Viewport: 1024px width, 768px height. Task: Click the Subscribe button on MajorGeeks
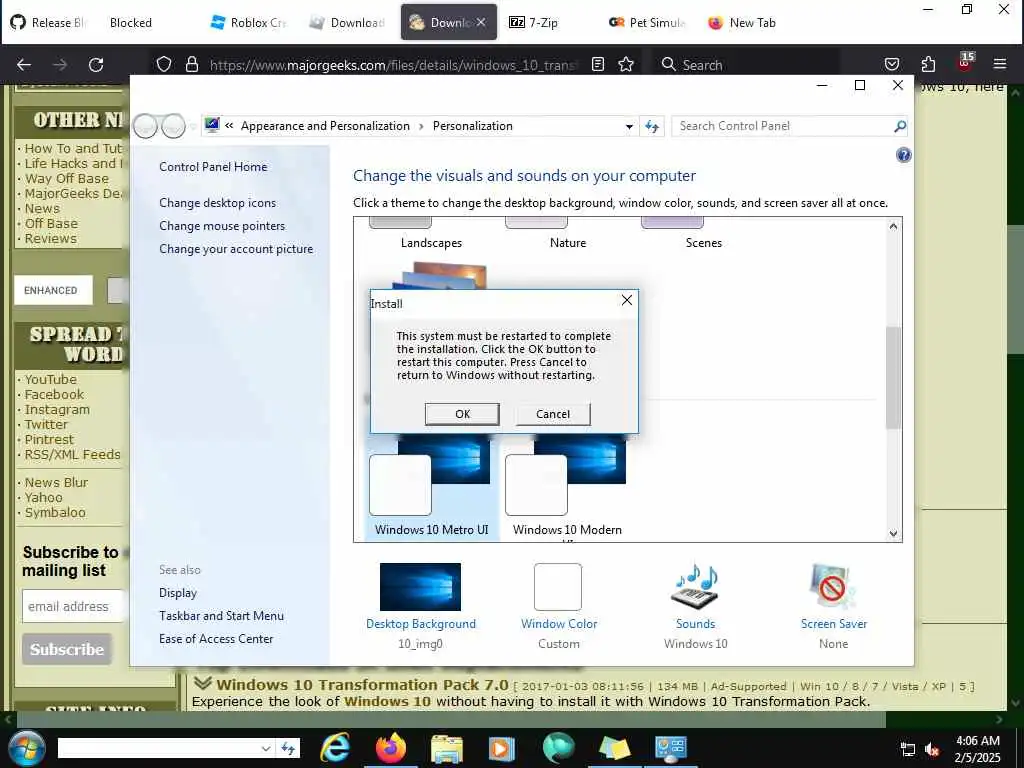click(x=67, y=649)
